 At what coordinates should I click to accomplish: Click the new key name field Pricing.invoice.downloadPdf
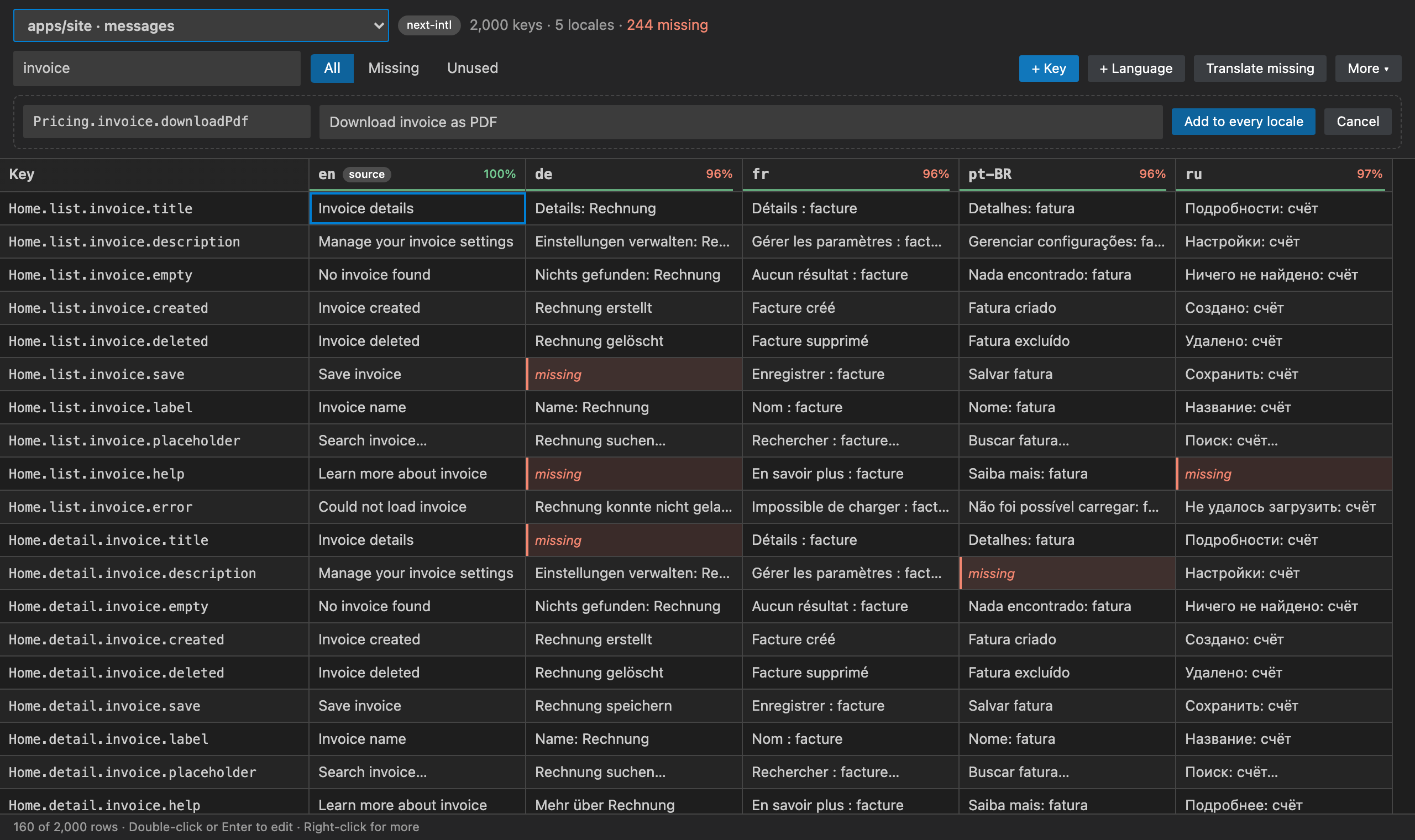pyautogui.click(x=167, y=122)
